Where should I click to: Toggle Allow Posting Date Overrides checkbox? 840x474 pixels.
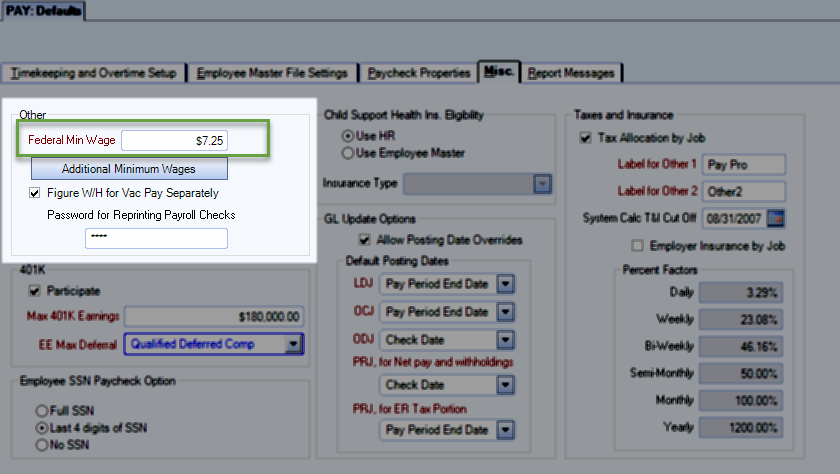[x=364, y=240]
